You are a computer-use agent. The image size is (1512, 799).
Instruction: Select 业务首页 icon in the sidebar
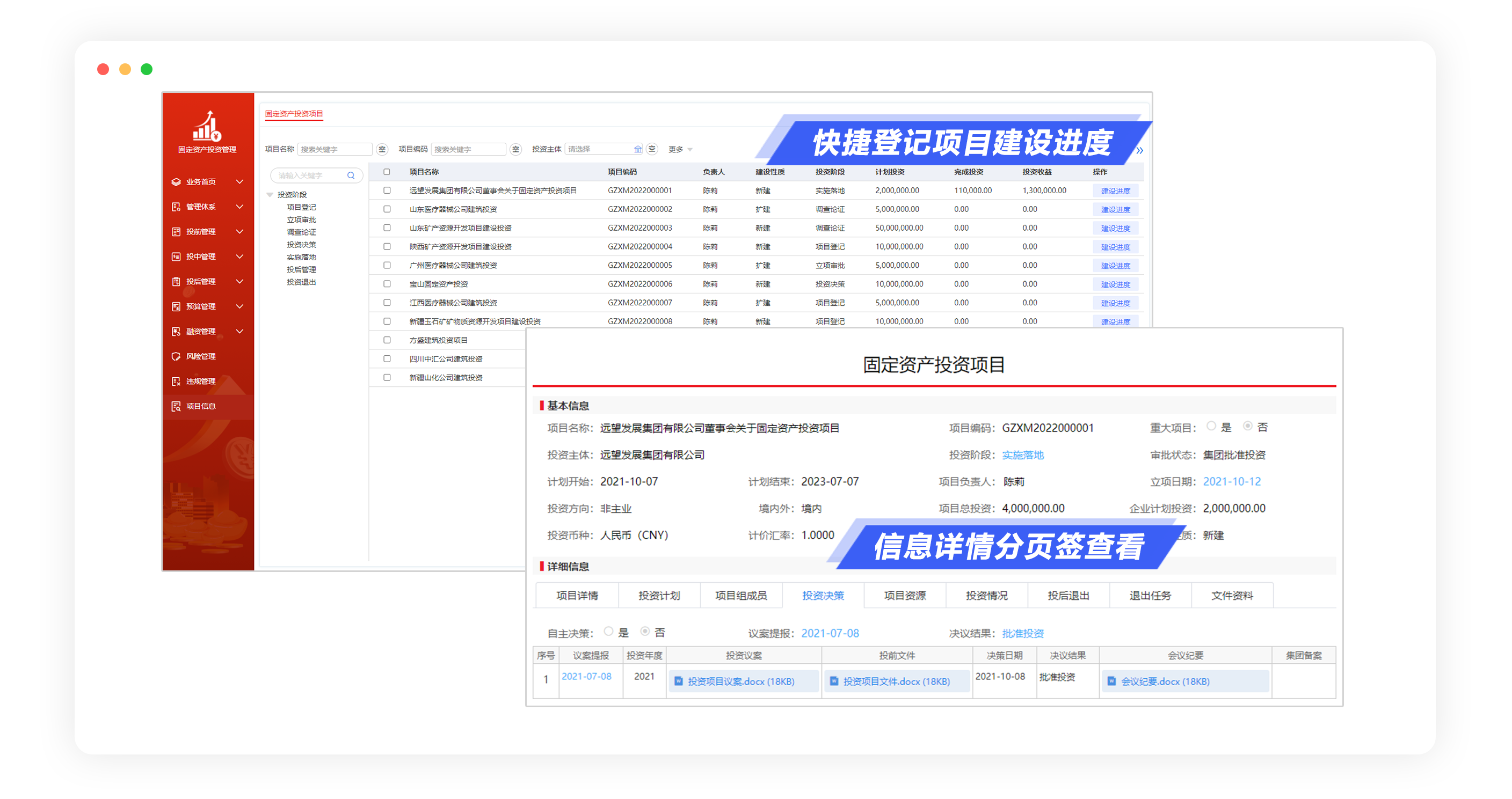point(176,182)
